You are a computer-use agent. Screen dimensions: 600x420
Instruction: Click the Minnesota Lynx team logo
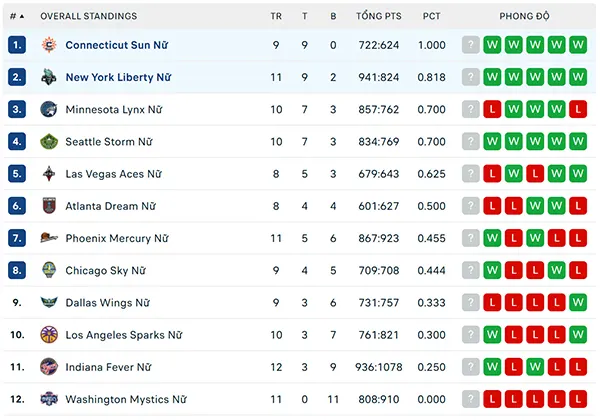pyautogui.click(x=49, y=109)
